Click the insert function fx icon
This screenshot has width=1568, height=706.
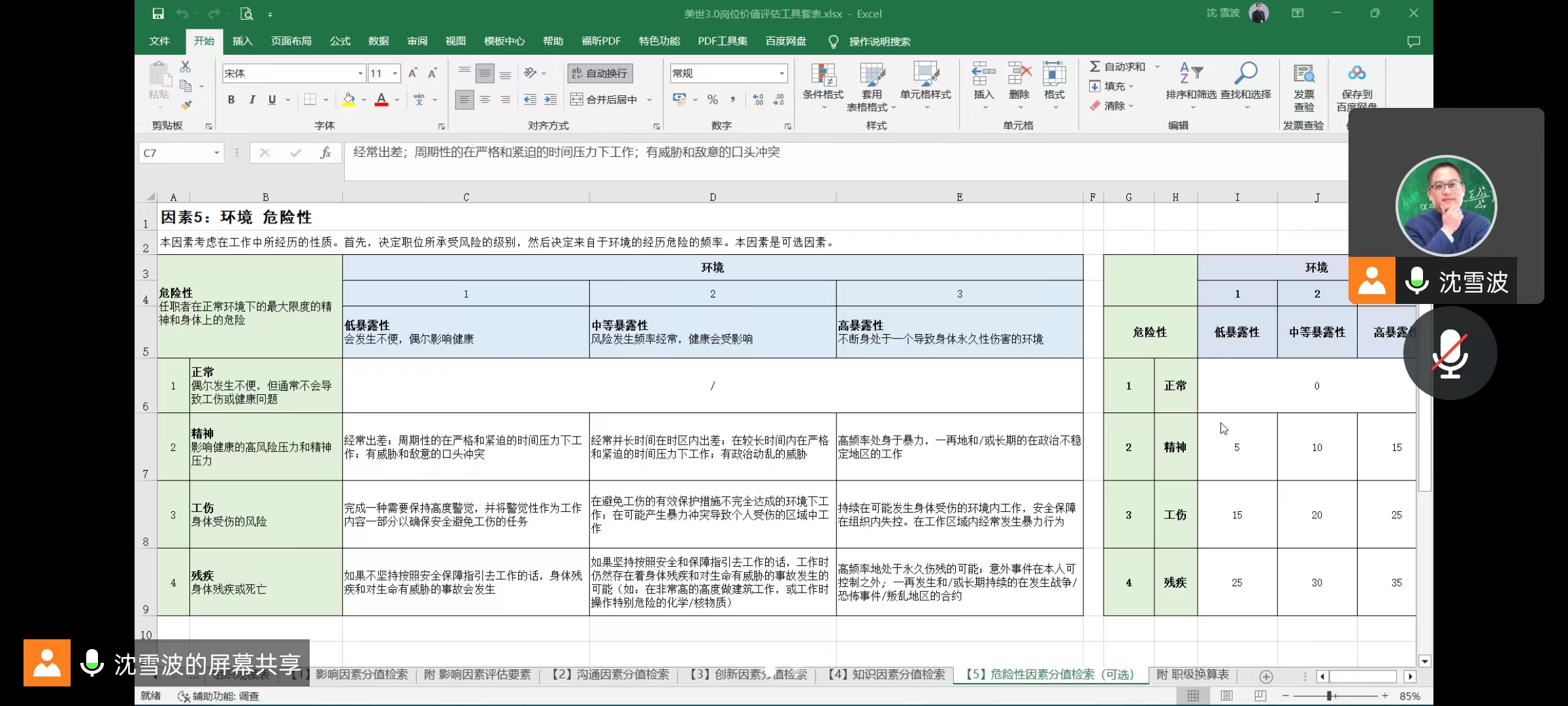coord(325,153)
